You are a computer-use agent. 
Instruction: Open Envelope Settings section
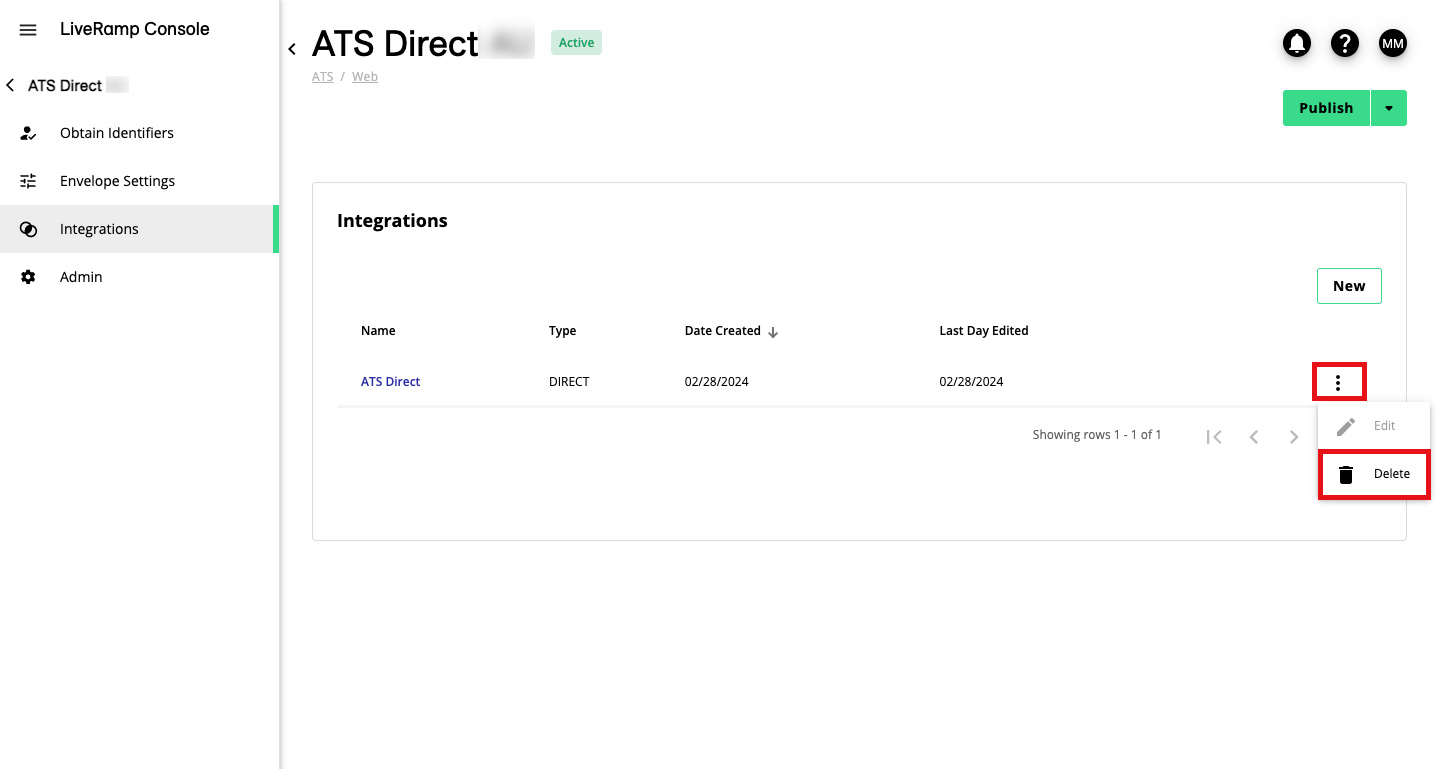pyautogui.click(x=140, y=181)
